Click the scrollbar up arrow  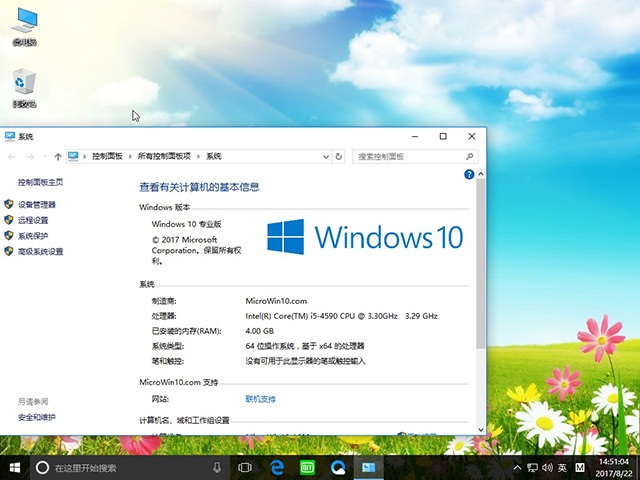pos(481,174)
